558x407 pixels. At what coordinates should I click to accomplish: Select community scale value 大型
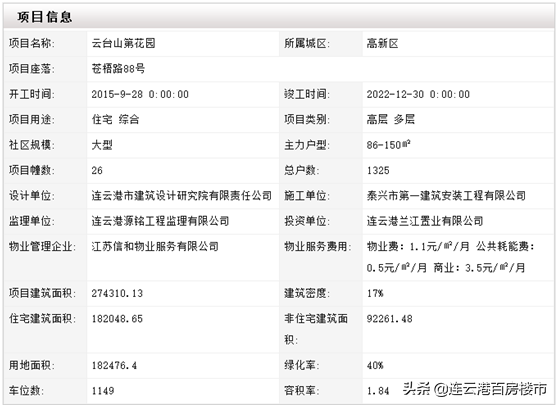(x=102, y=145)
